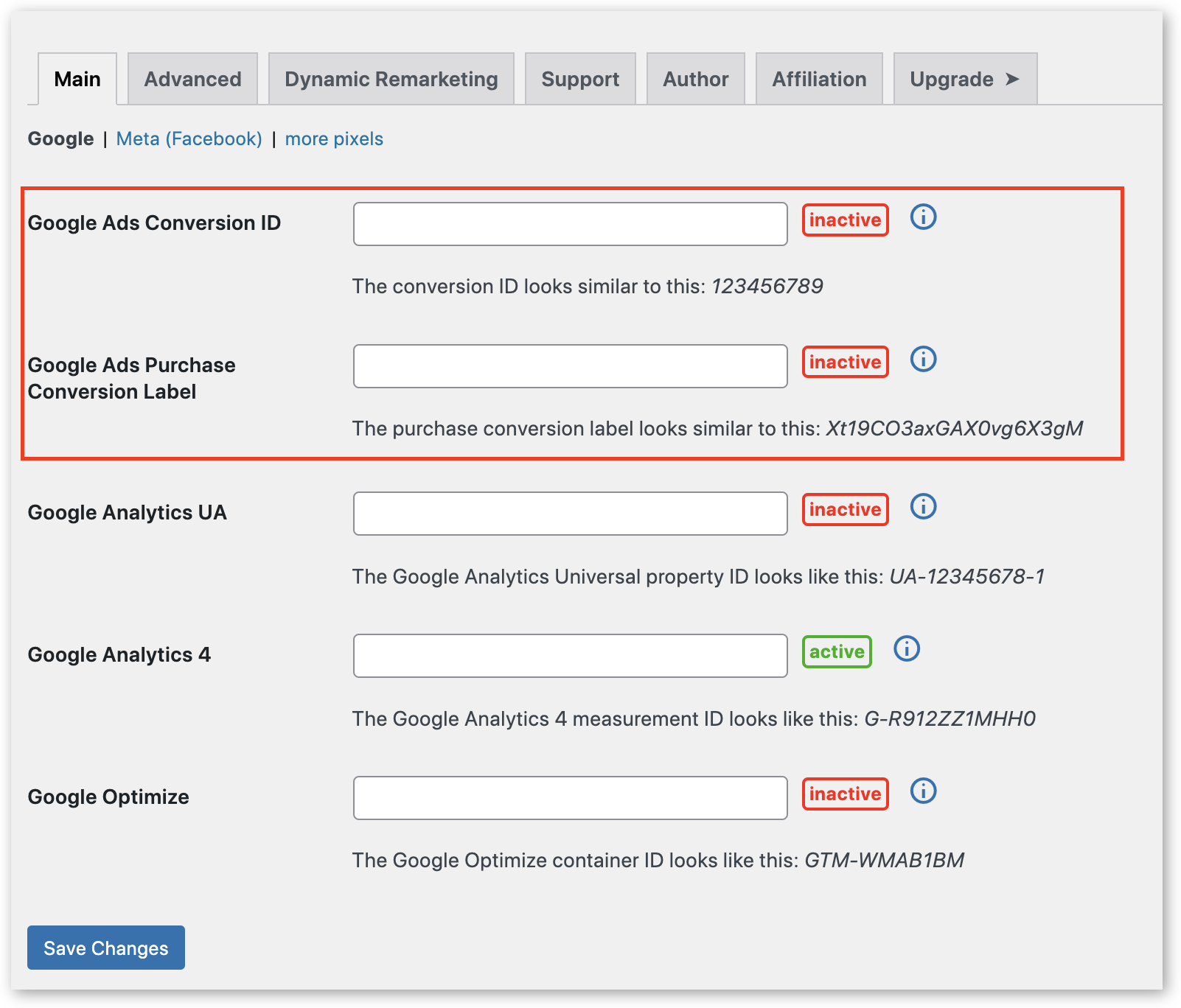Select the example ID 123456789 text
1181x1008 pixels.
(x=767, y=286)
